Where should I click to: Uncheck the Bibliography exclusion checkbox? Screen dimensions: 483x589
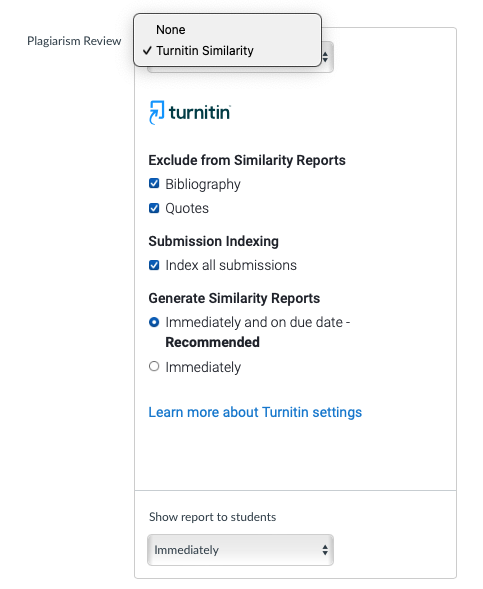154,183
